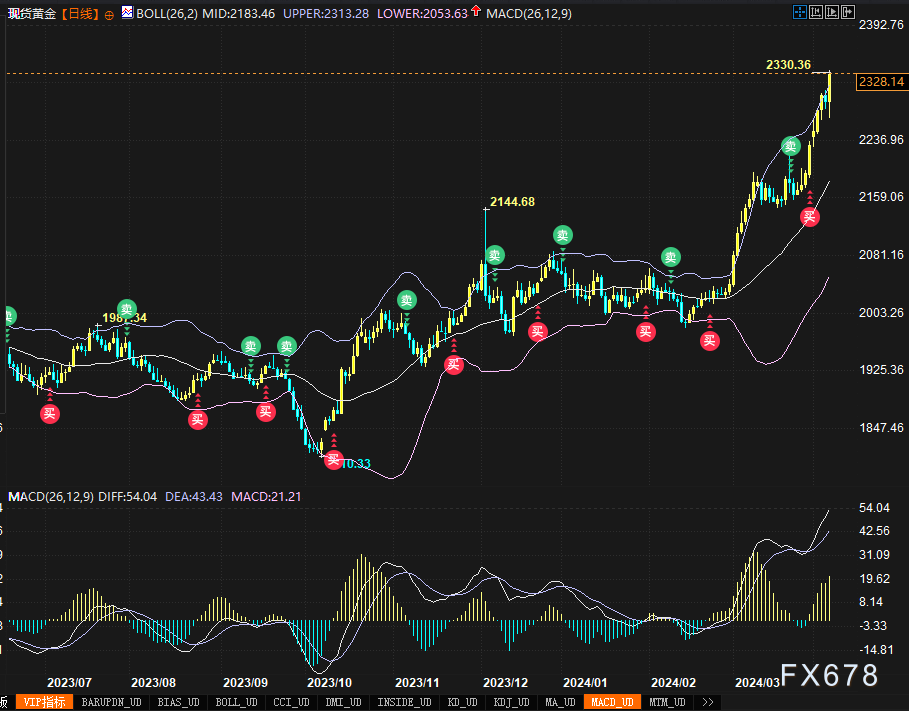Select the VIP指标 tab

click(44, 702)
